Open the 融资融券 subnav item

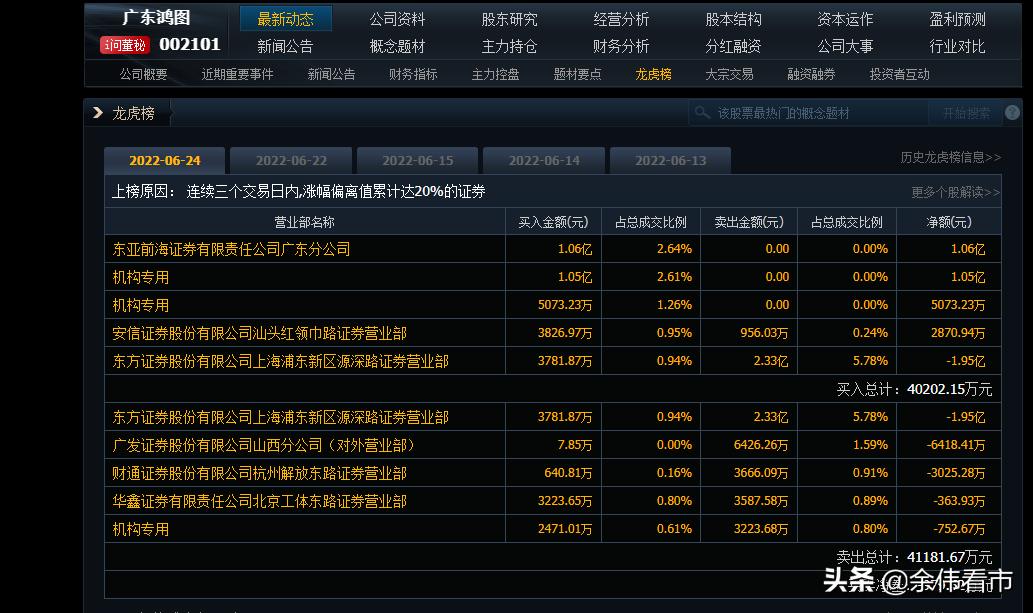point(812,73)
